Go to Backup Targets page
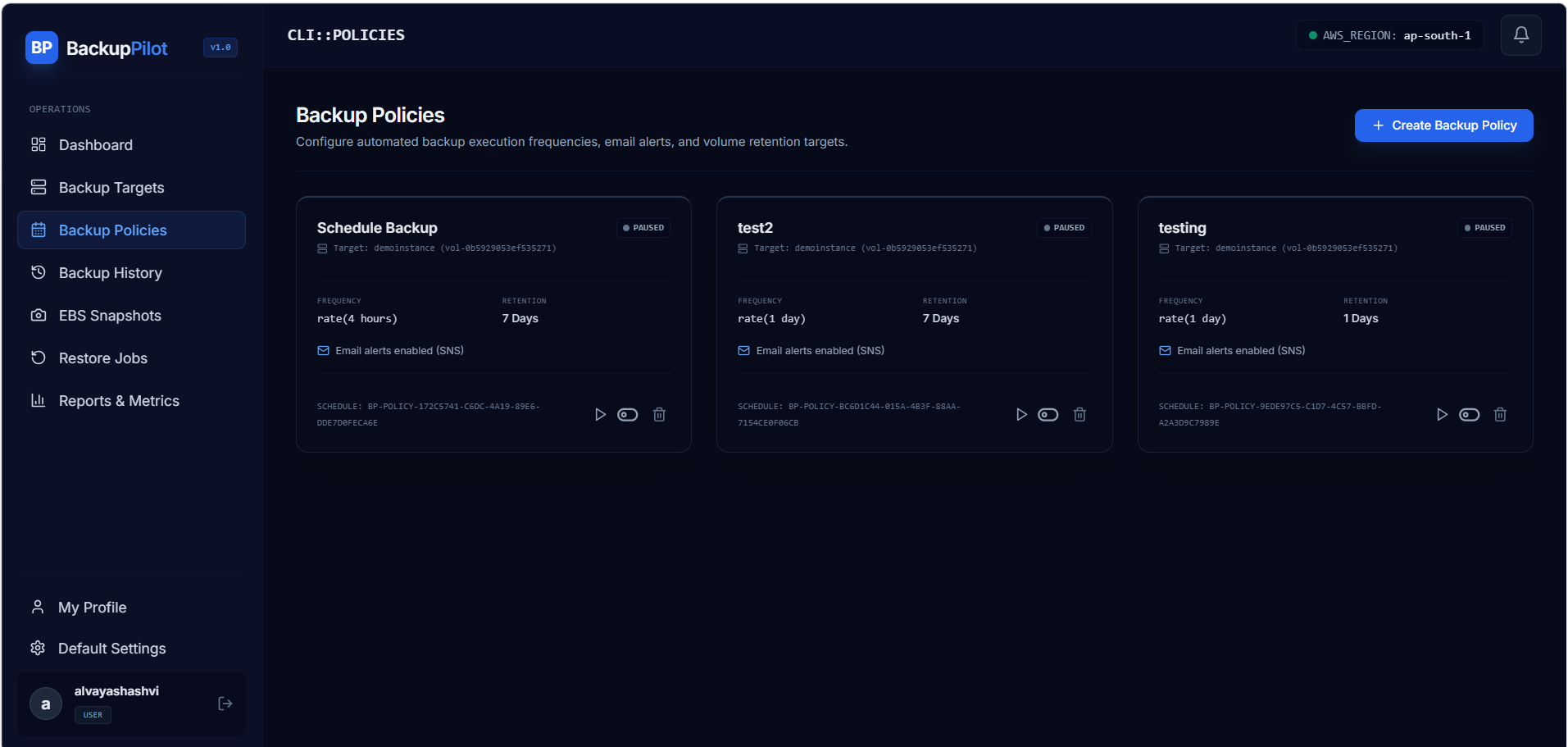This screenshot has width=1568, height=747. (131, 188)
